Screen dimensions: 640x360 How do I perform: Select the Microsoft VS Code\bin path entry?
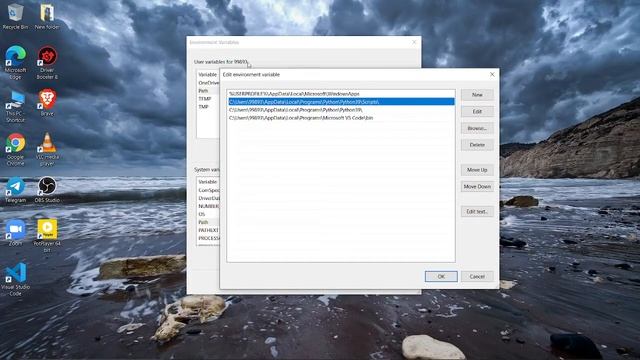click(341, 118)
